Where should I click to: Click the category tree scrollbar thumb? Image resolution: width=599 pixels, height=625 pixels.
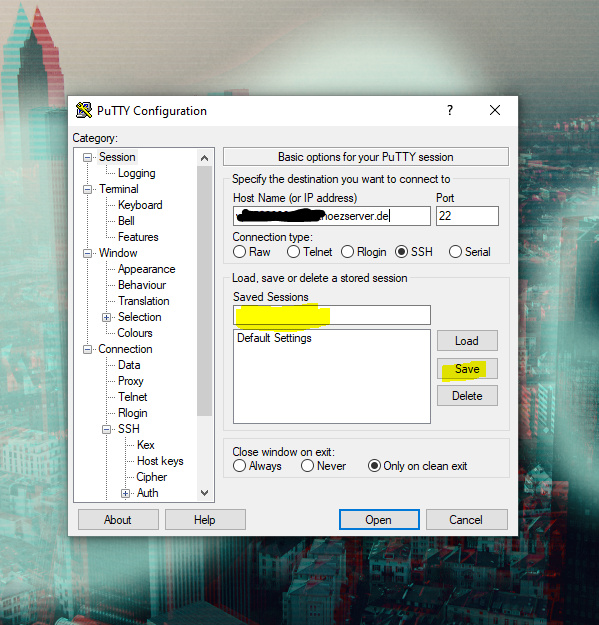[204, 291]
